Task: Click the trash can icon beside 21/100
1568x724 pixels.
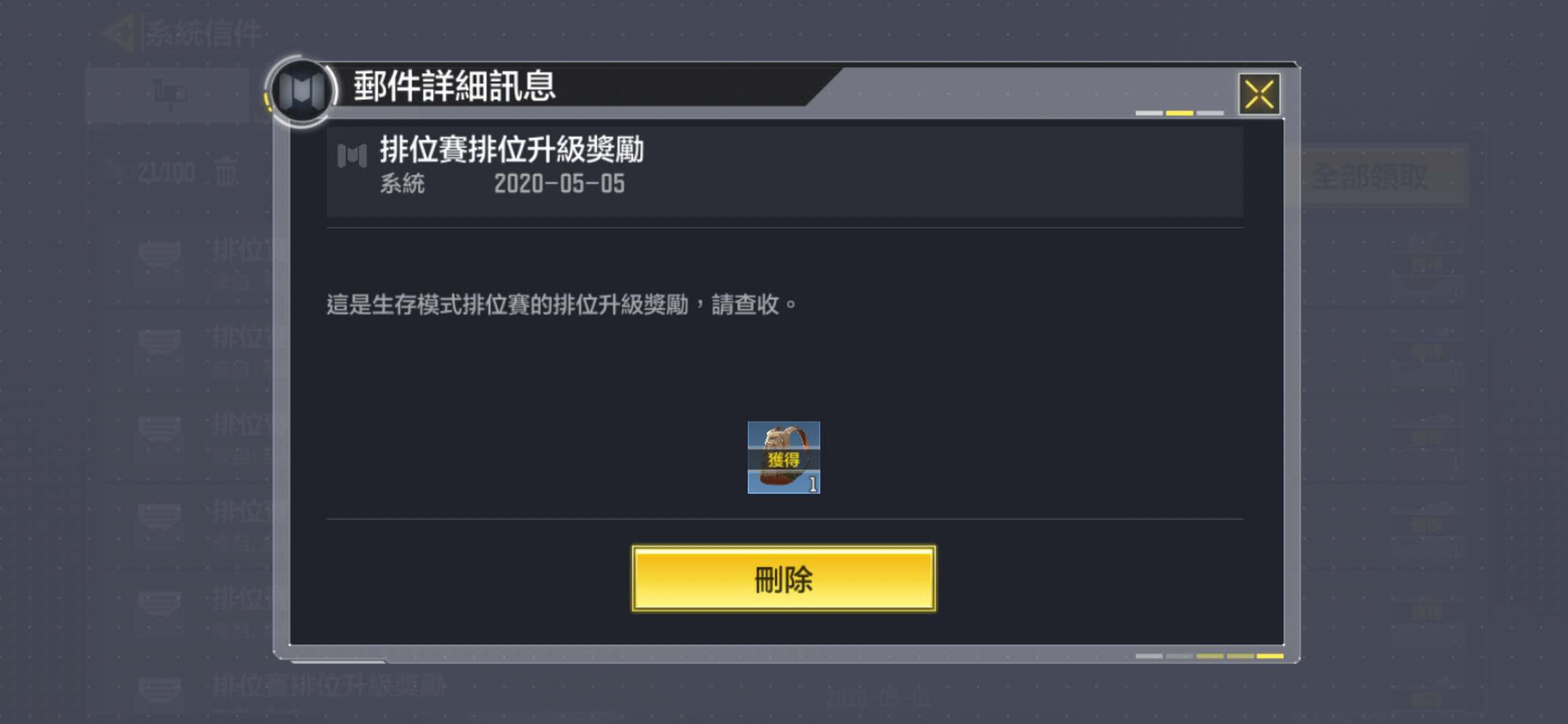Action: (226, 173)
